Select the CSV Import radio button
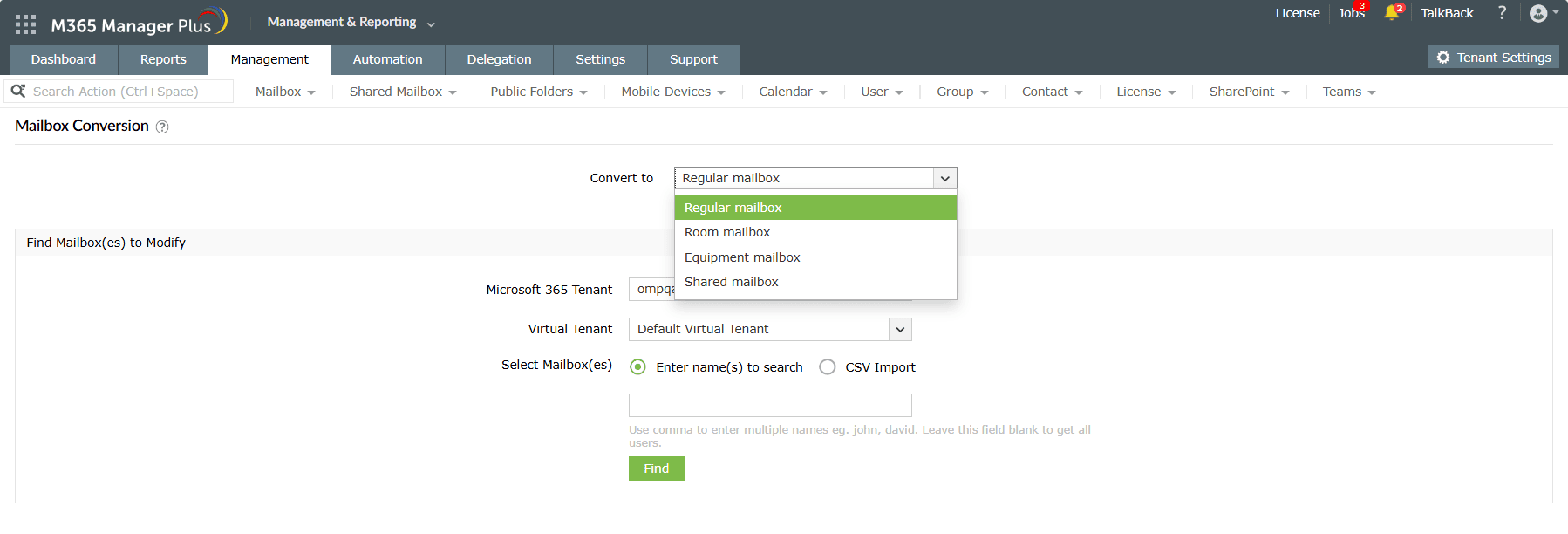 [x=828, y=367]
